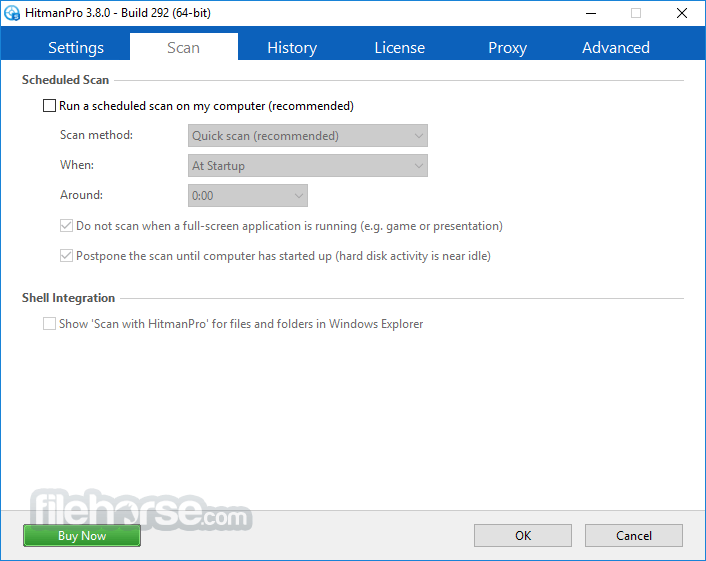Click the 'Scan method:' label

(x=96, y=135)
